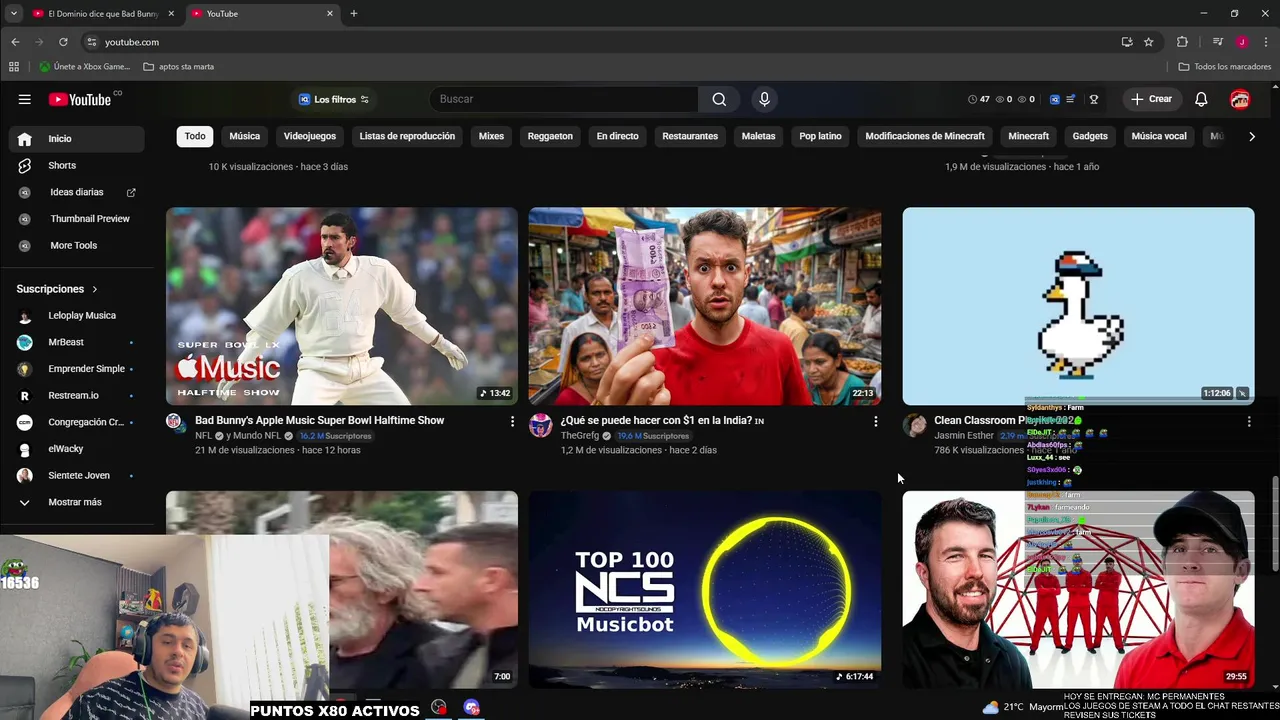1280x720 pixels.
Task: Open aptos sta marta bookmark folder
Action: [178, 67]
